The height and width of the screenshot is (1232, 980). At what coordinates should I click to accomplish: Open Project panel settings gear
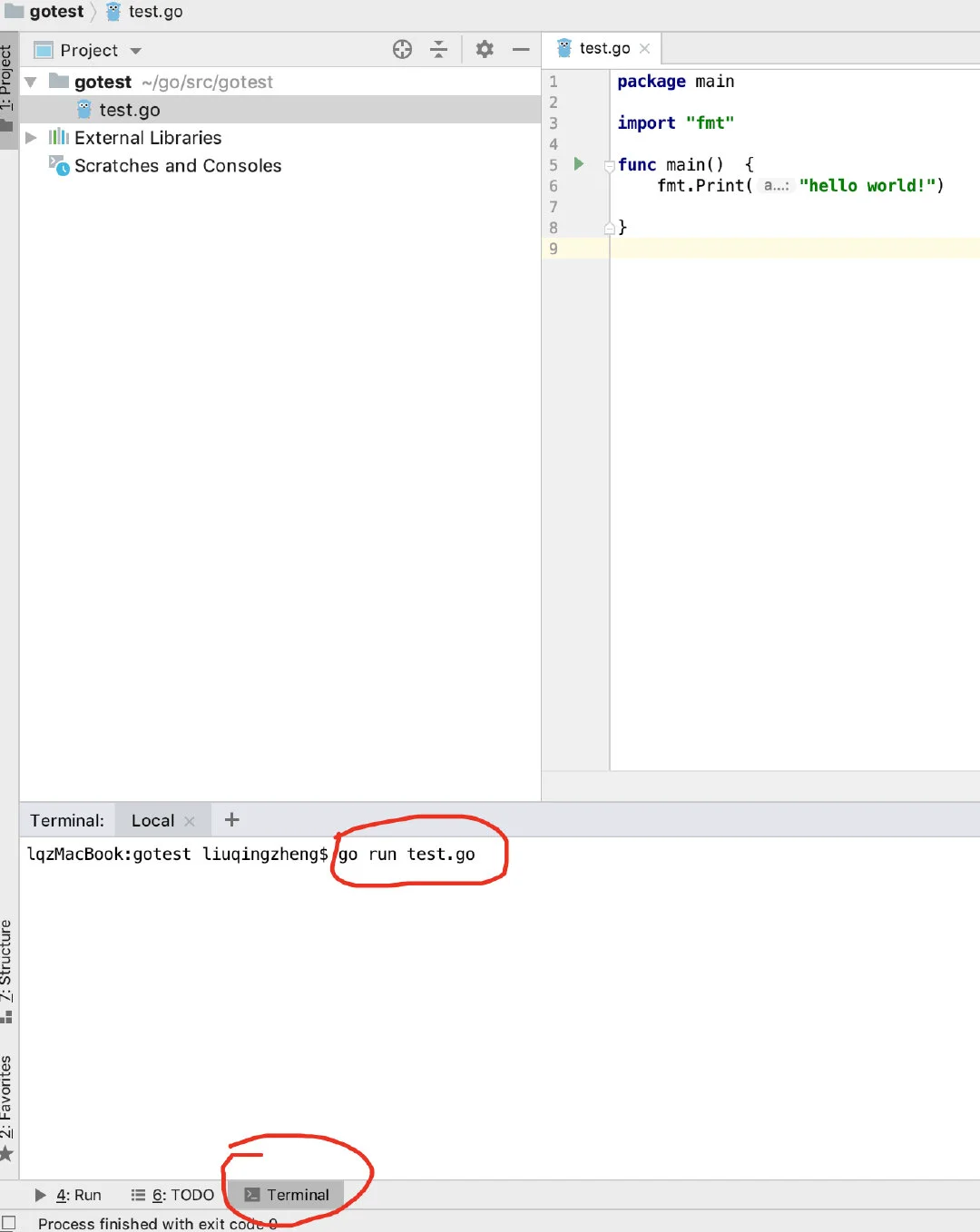[x=485, y=50]
